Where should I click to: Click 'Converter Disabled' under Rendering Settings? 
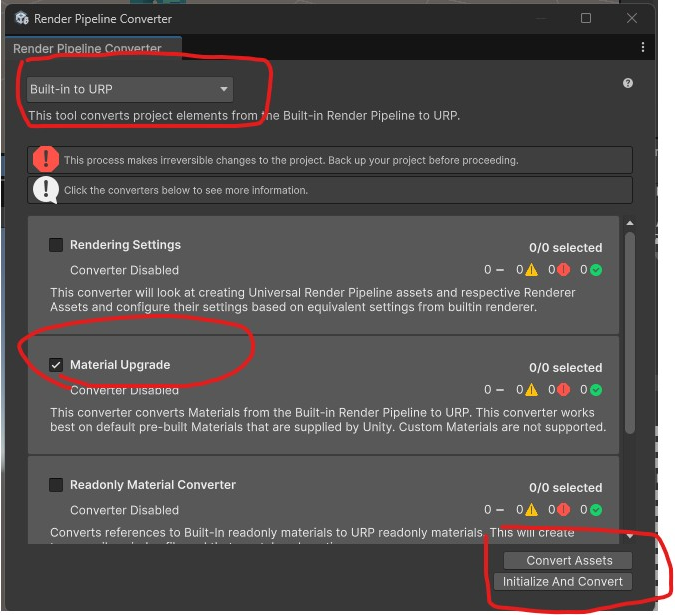click(124, 270)
